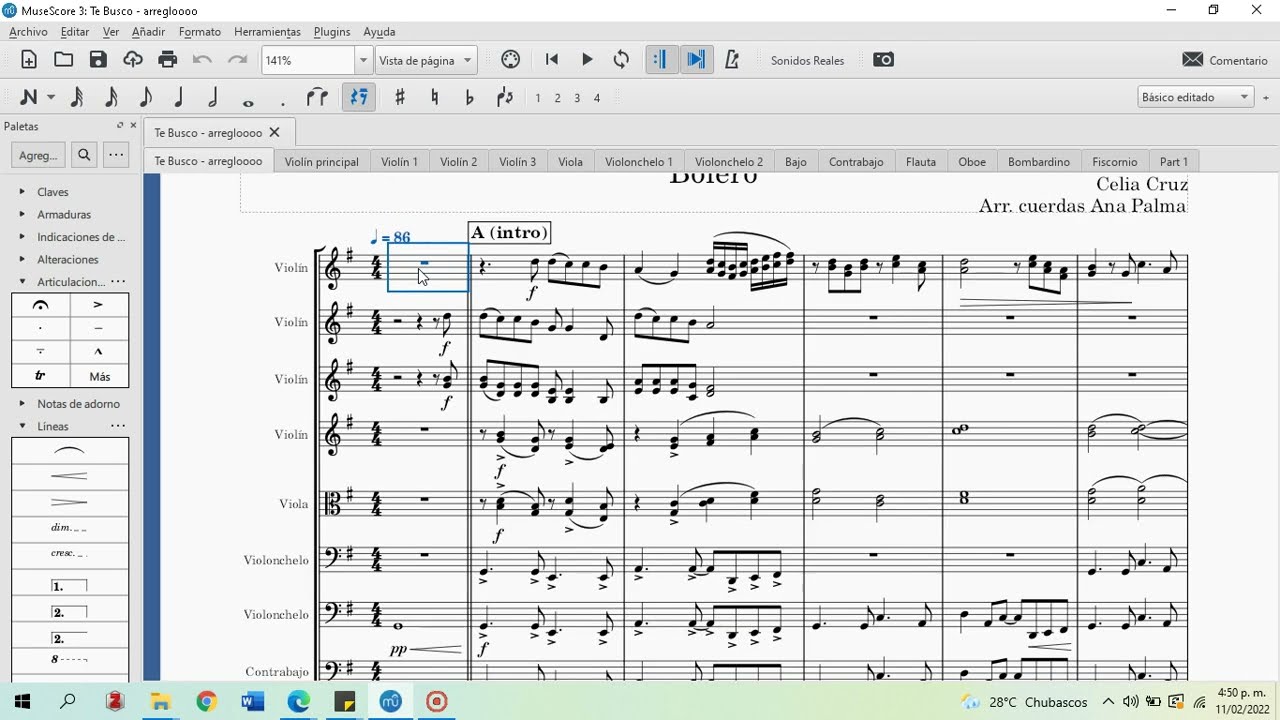Screen dimensions: 1280x720
Task: Flip note stem direction icon
Action: [505, 97]
